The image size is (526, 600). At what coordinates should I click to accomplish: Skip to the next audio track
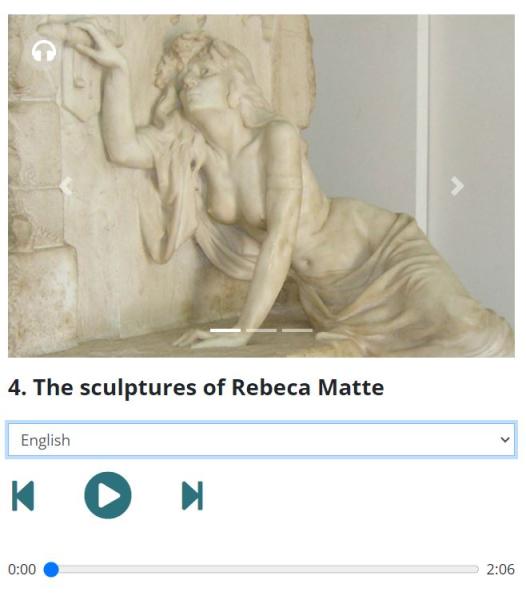192,496
